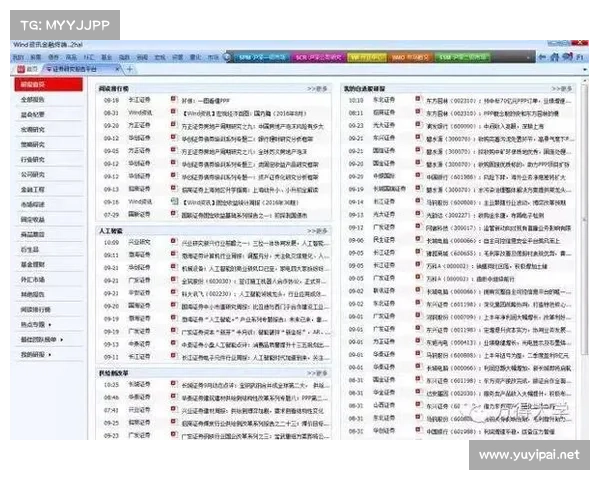
Task: Open the 科大讯飞 (002230) report title
Action: (254, 294)
